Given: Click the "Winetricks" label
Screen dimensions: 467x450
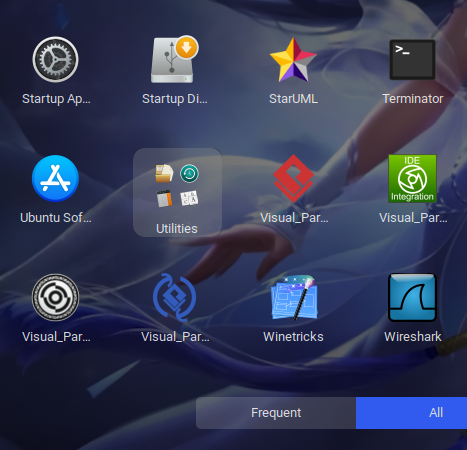Looking at the screenshot, I should pos(293,337).
